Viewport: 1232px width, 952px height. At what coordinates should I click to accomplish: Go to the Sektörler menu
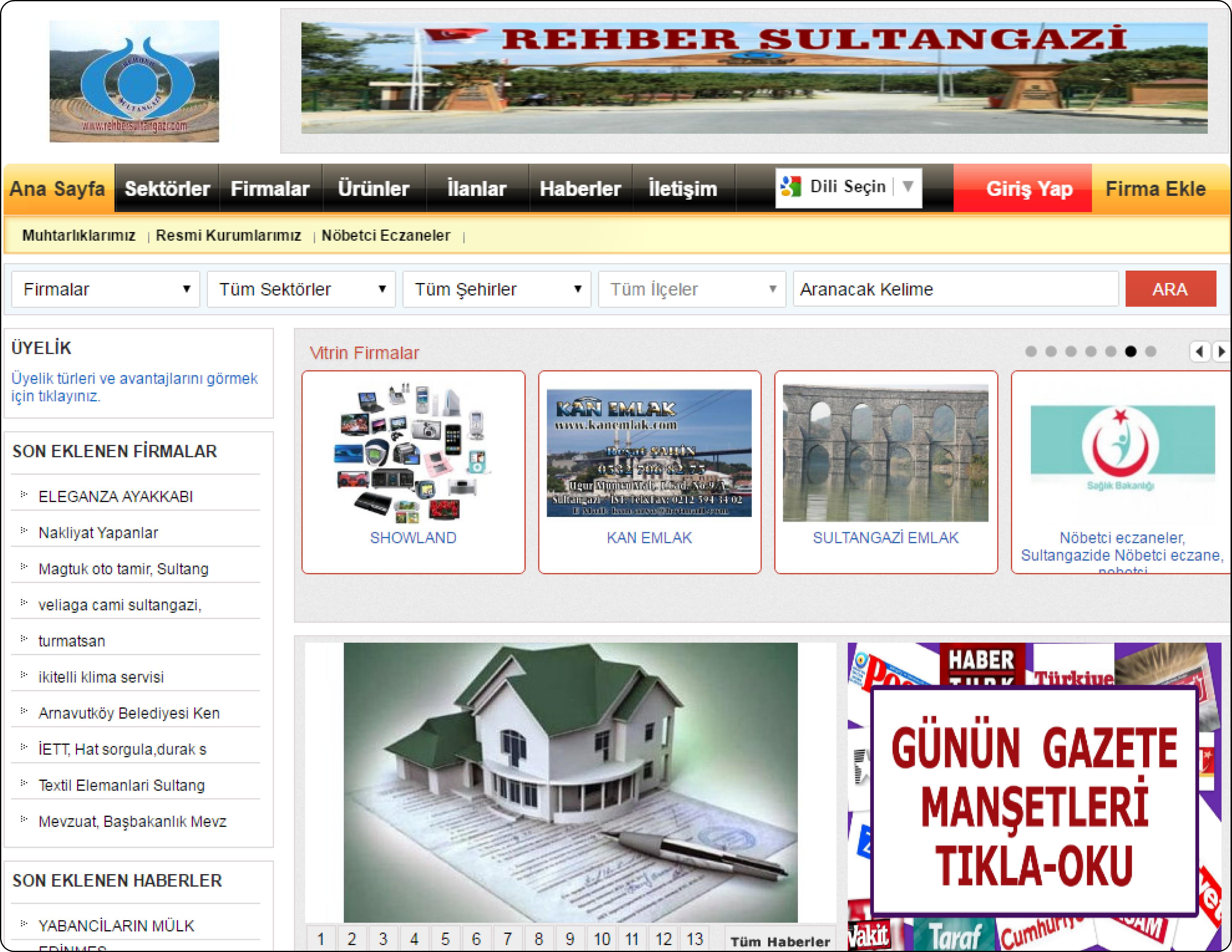(167, 189)
